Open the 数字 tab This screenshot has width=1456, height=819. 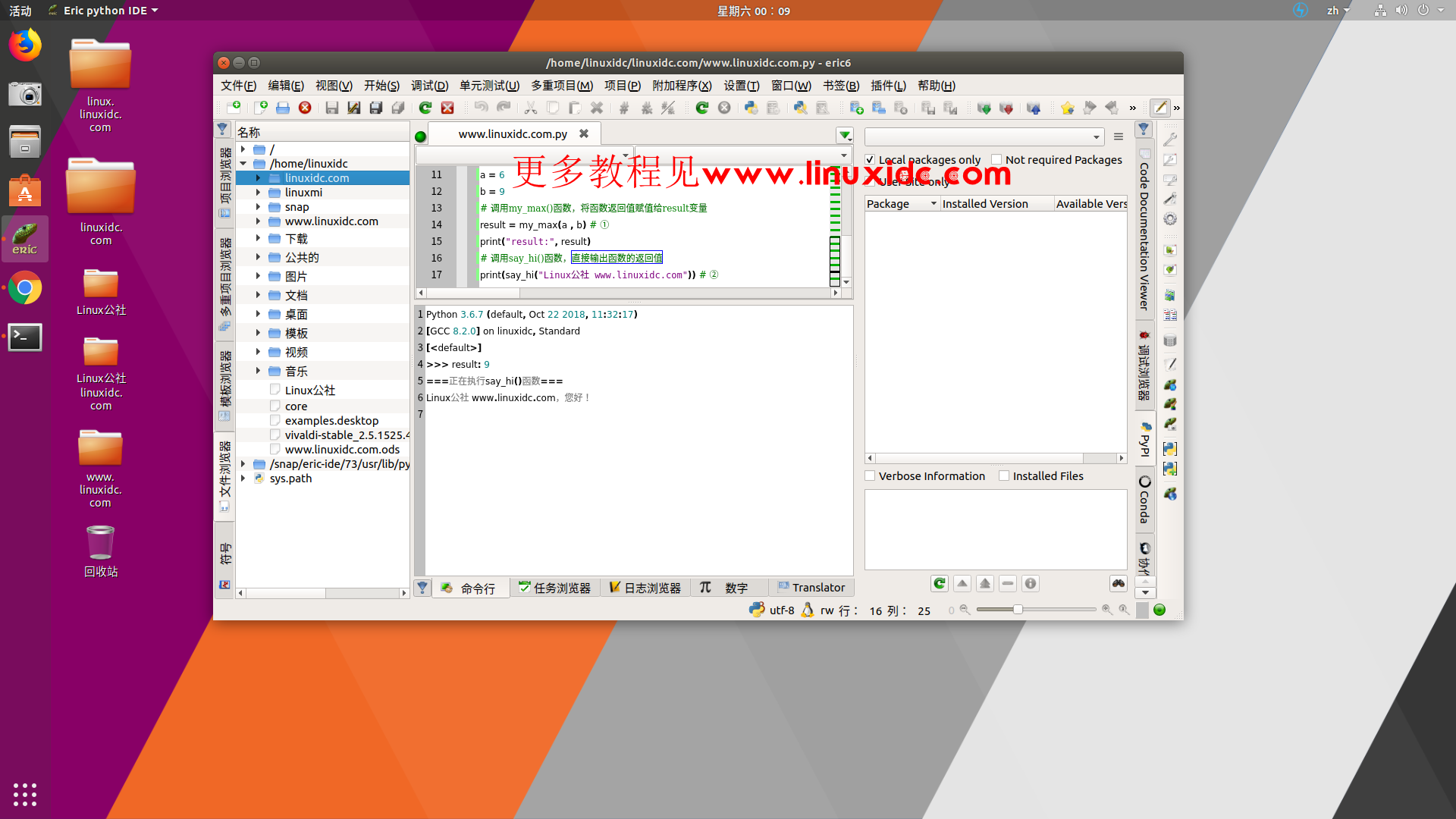click(x=728, y=588)
